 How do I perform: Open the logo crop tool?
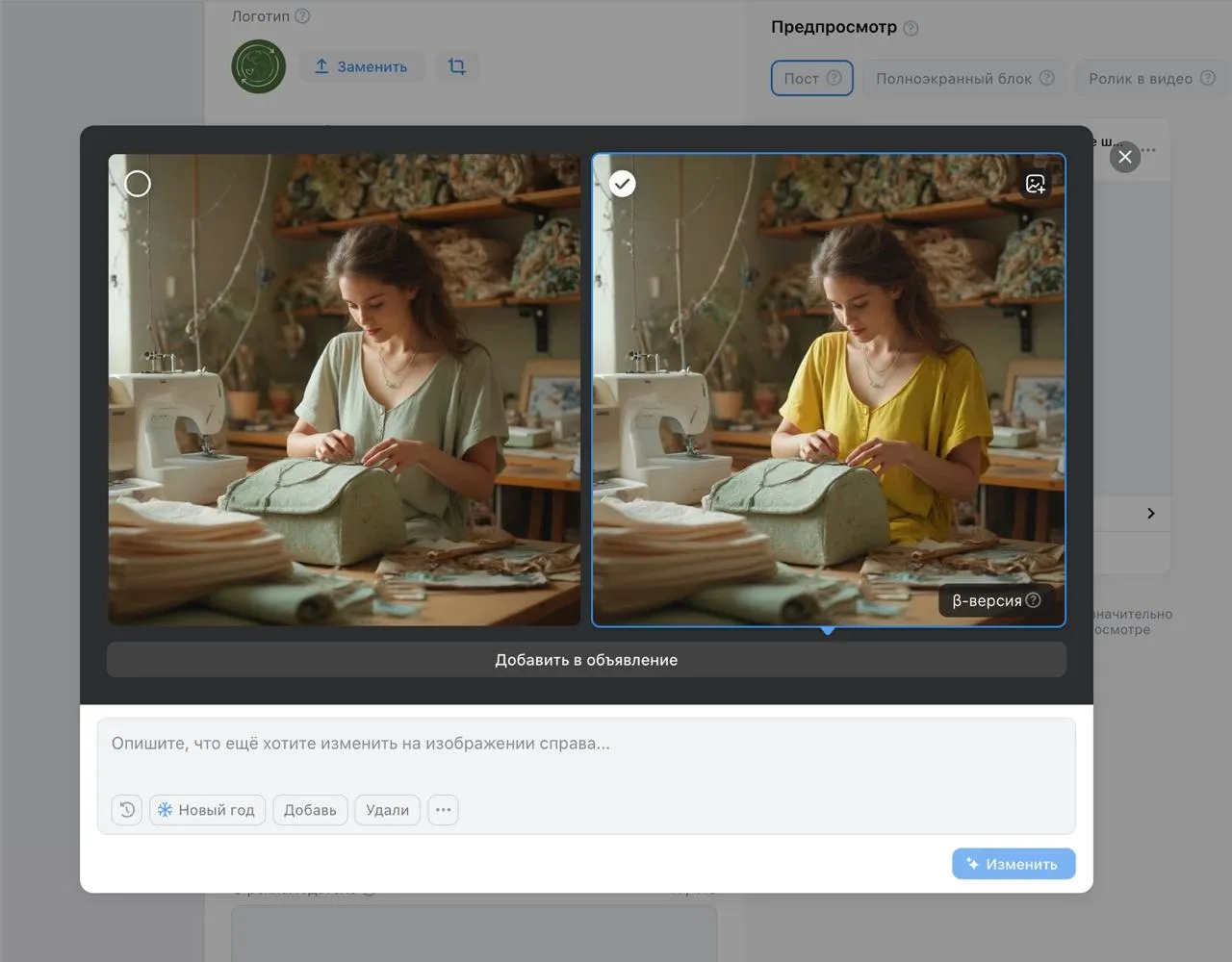457,66
